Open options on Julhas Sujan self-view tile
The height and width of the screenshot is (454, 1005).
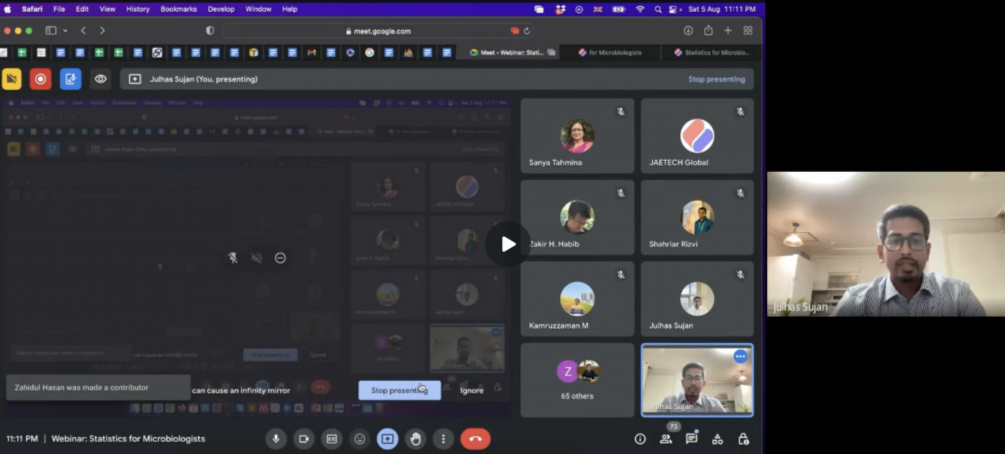click(x=740, y=356)
